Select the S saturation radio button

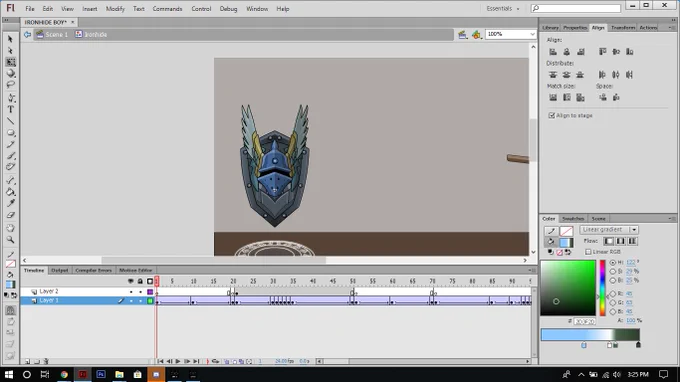tap(613, 271)
